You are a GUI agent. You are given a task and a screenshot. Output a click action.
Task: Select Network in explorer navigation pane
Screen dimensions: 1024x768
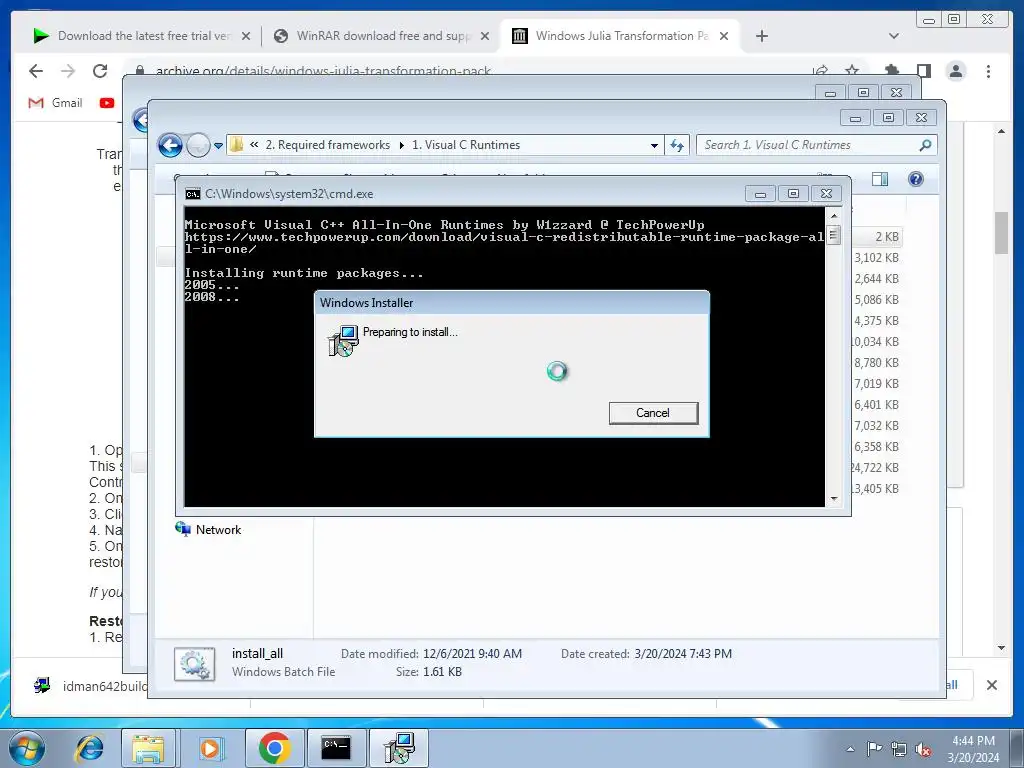[x=208, y=530]
